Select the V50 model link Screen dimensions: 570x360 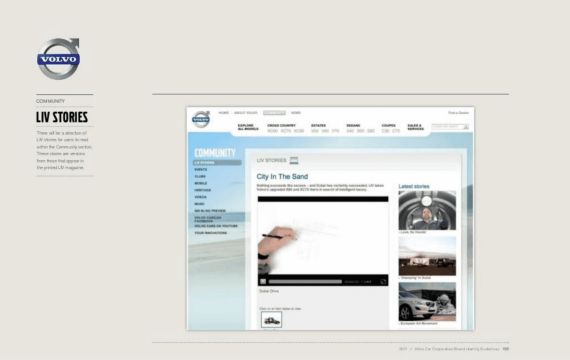[x=315, y=131]
